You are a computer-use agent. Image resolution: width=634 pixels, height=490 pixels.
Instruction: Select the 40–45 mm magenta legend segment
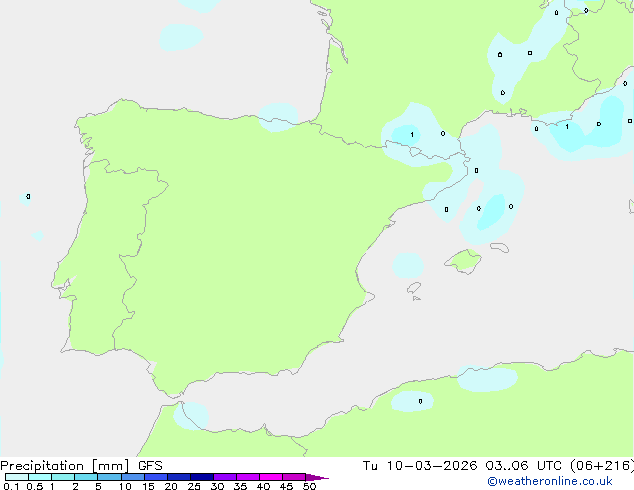(271, 477)
